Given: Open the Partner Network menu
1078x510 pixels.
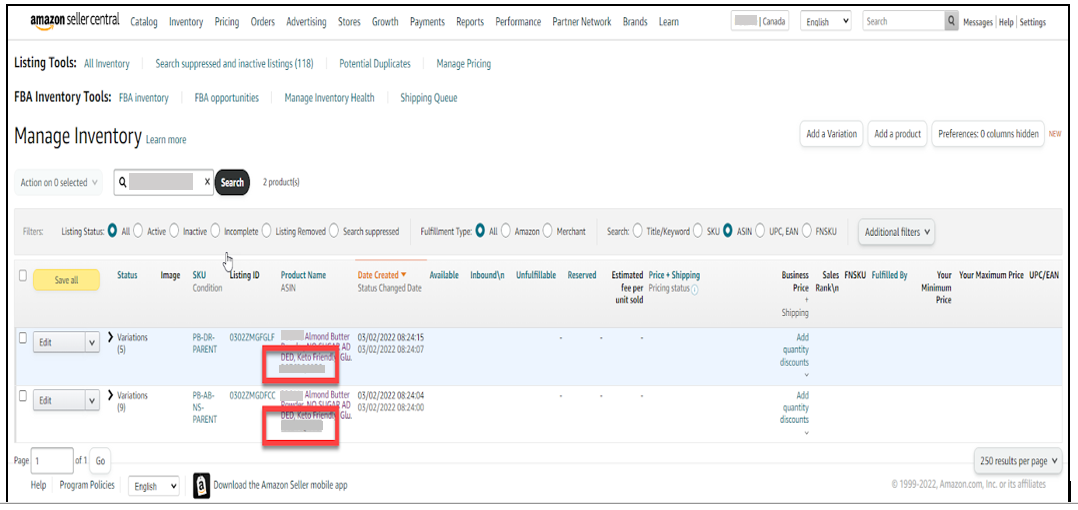Looking at the screenshot, I should tap(582, 22).
